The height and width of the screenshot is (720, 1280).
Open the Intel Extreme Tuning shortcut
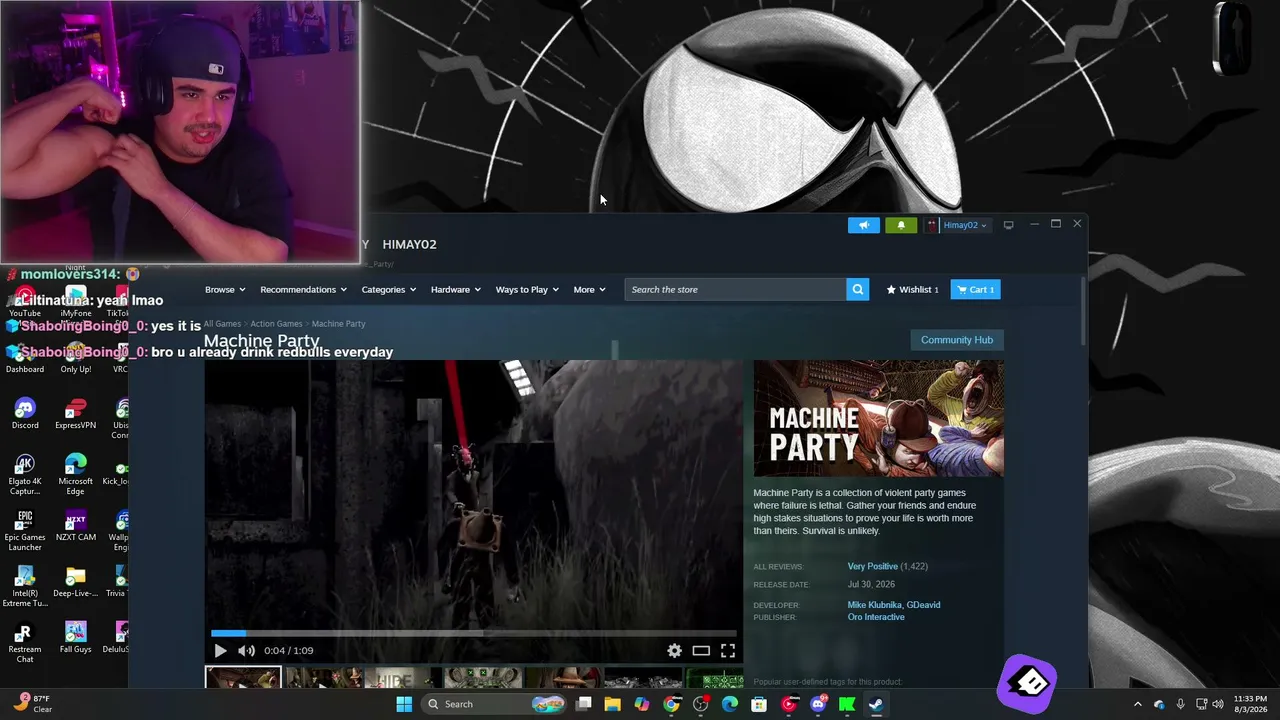[x=25, y=587]
